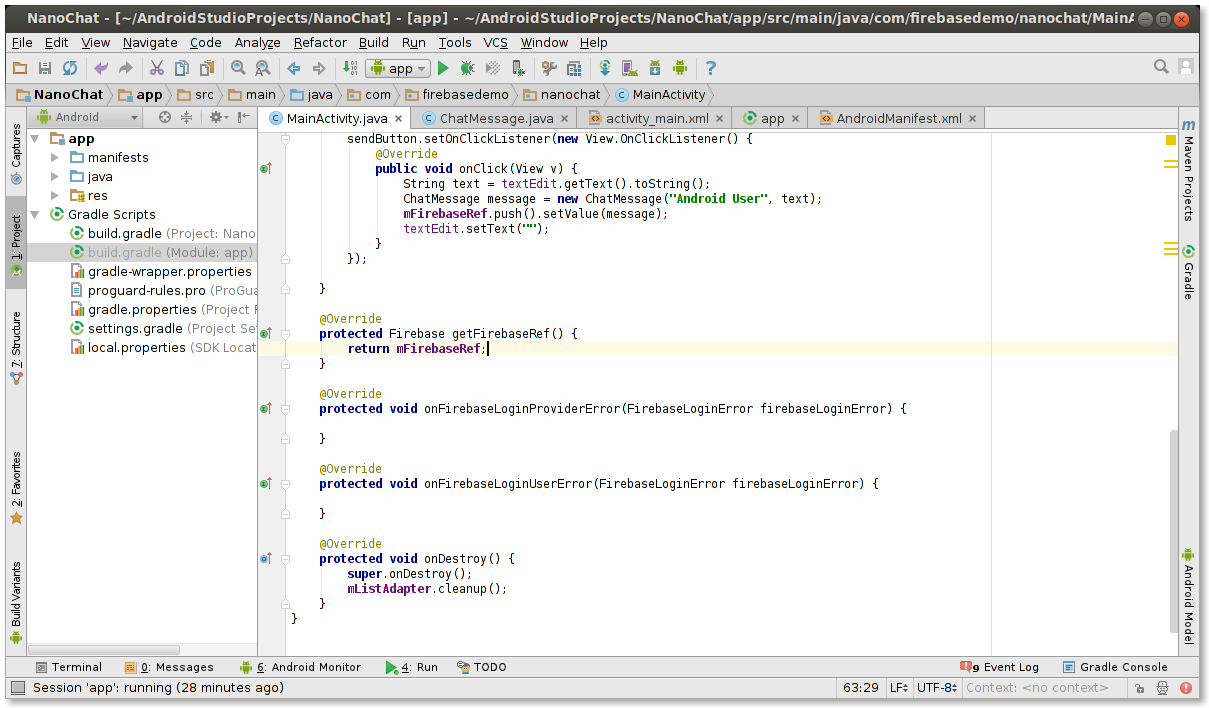The height and width of the screenshot is (708, 1209).
Task: Expand the java folder
Action: coord(55,177)
